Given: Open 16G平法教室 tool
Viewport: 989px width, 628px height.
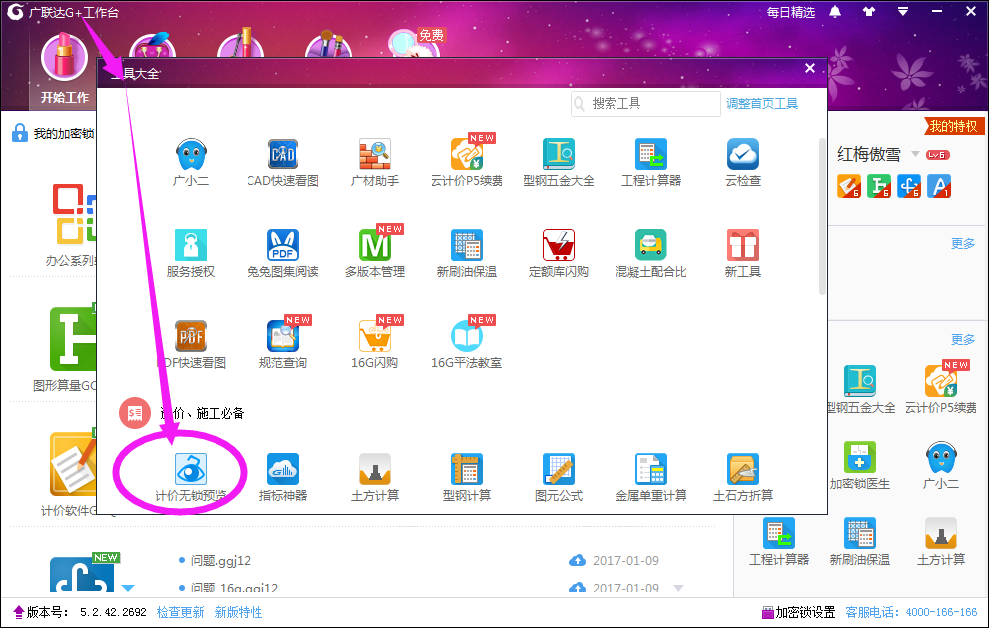Looking at the screenshot, I should click(467, 344).
